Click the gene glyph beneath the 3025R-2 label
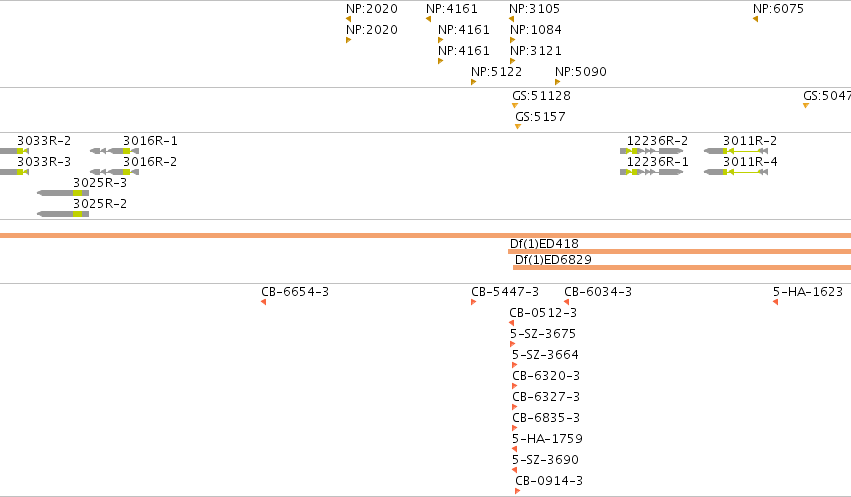The image size is (851, 497). (x=63, y=214)
